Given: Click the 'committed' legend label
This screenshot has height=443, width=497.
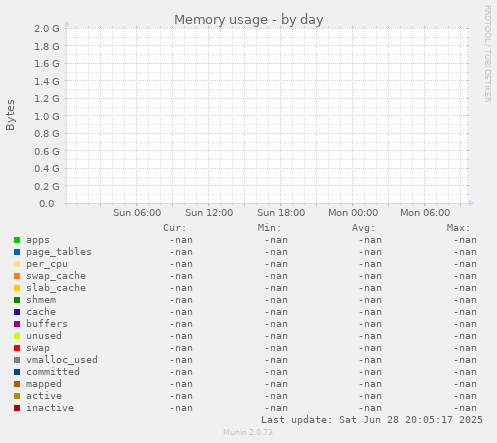Looking at the screenshot, I should pos(53,372).
